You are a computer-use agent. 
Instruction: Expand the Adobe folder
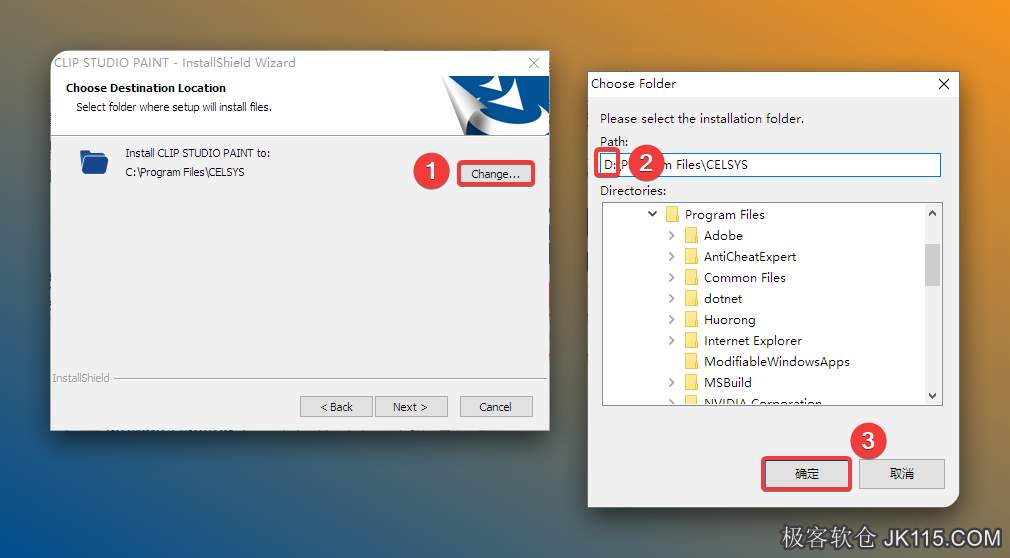coord(672,236)
